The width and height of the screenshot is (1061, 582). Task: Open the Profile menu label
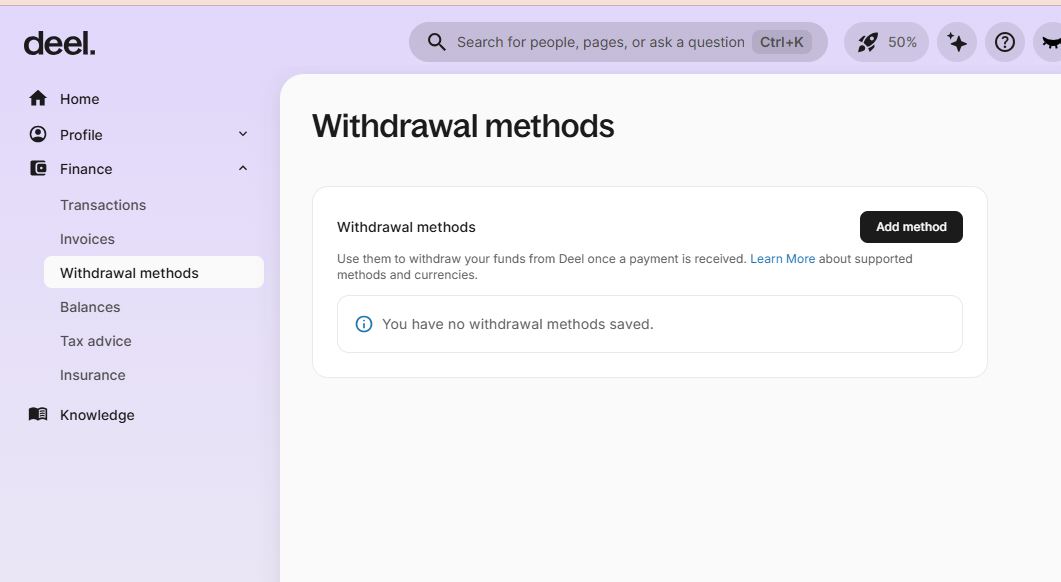(x=81, y=135)
